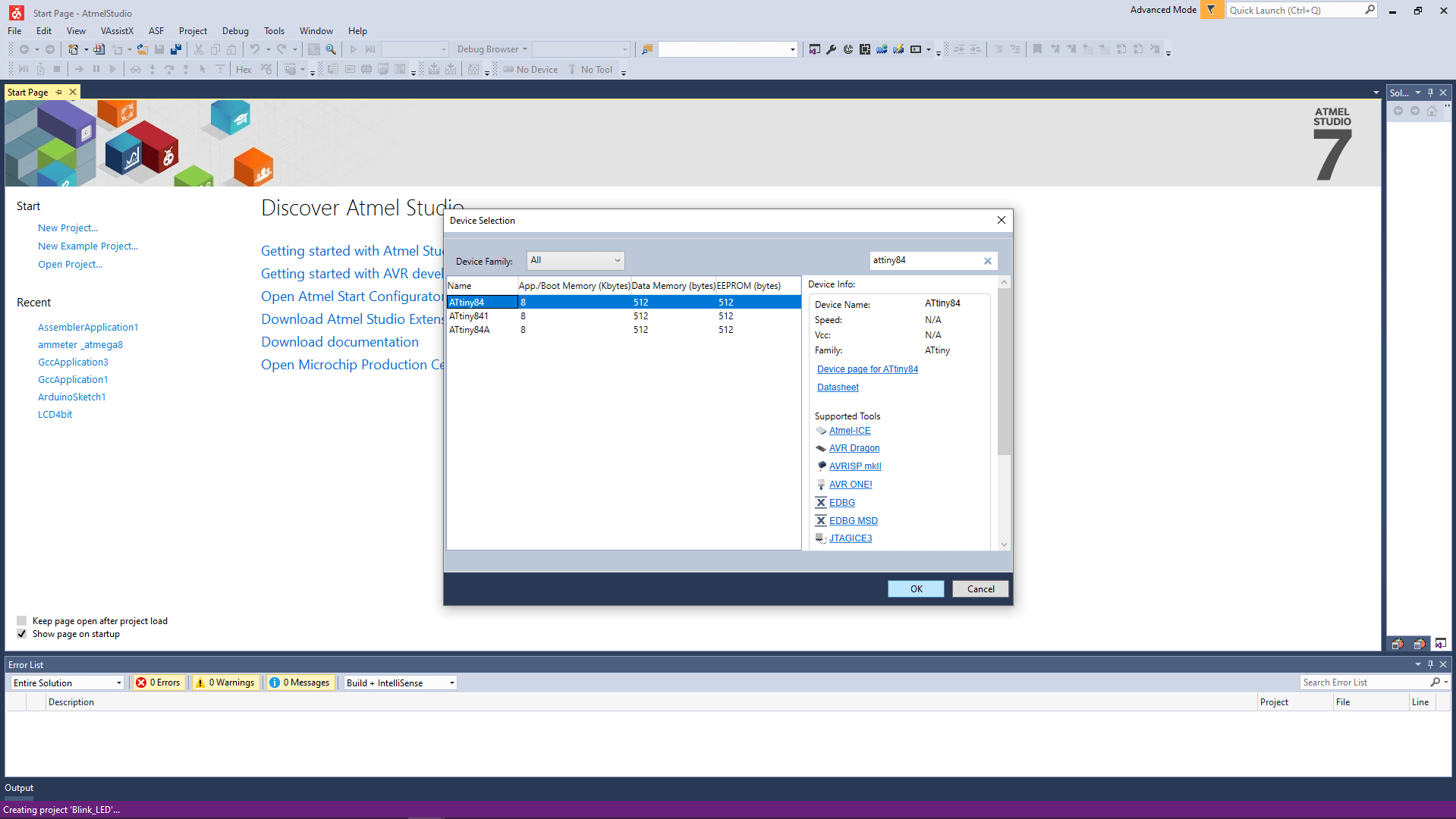Open the Tools menu
This screenshot has height=819, width=1456.
coord(274,31)
